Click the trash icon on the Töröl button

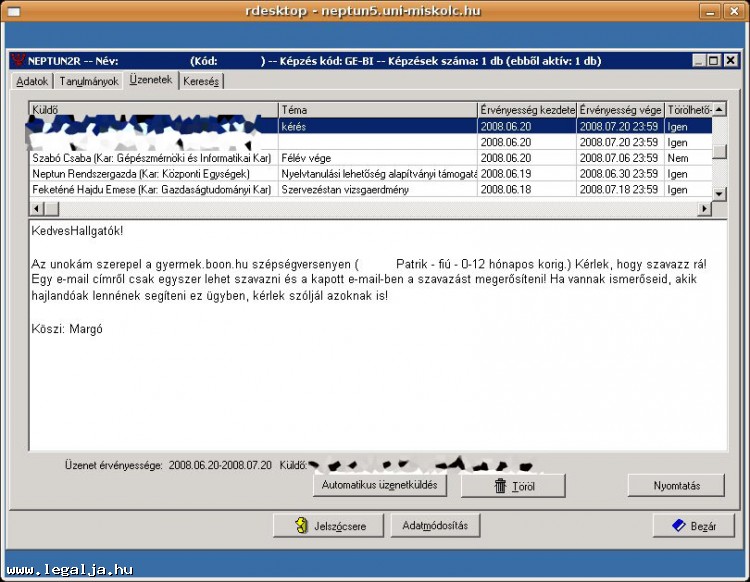coord(500,486)
